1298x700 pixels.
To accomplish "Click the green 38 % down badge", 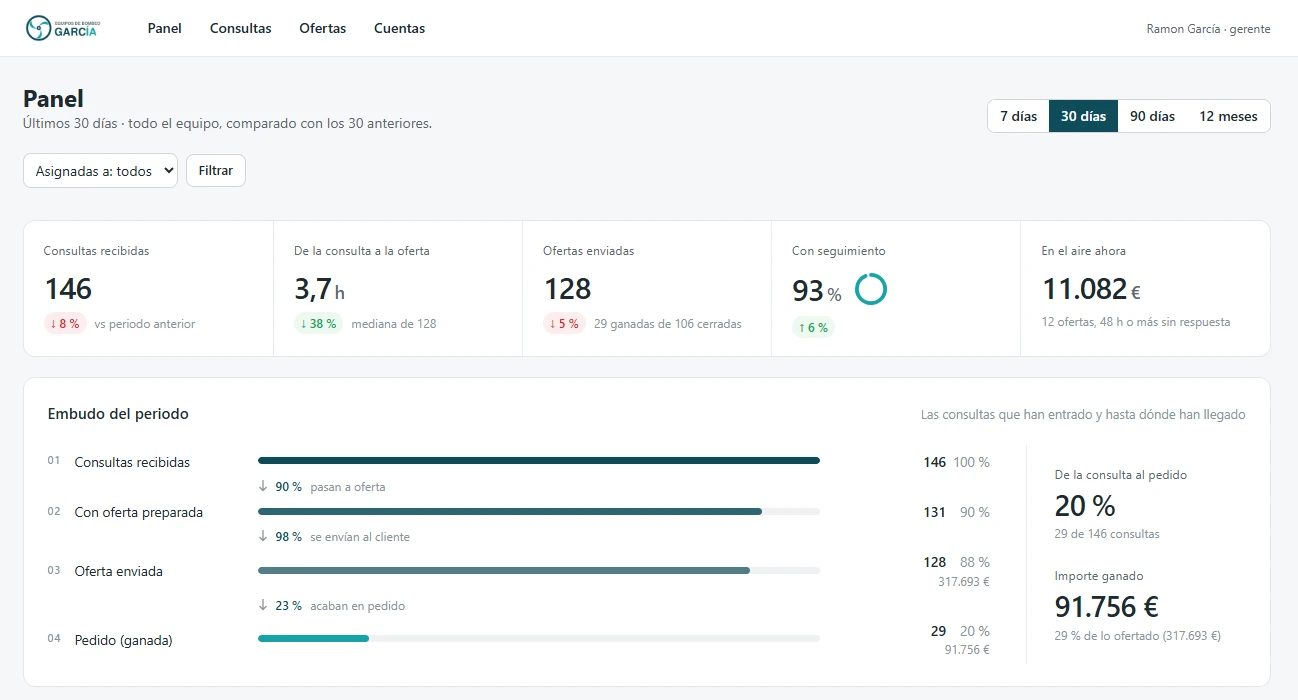I will click(x=318, y=324).
